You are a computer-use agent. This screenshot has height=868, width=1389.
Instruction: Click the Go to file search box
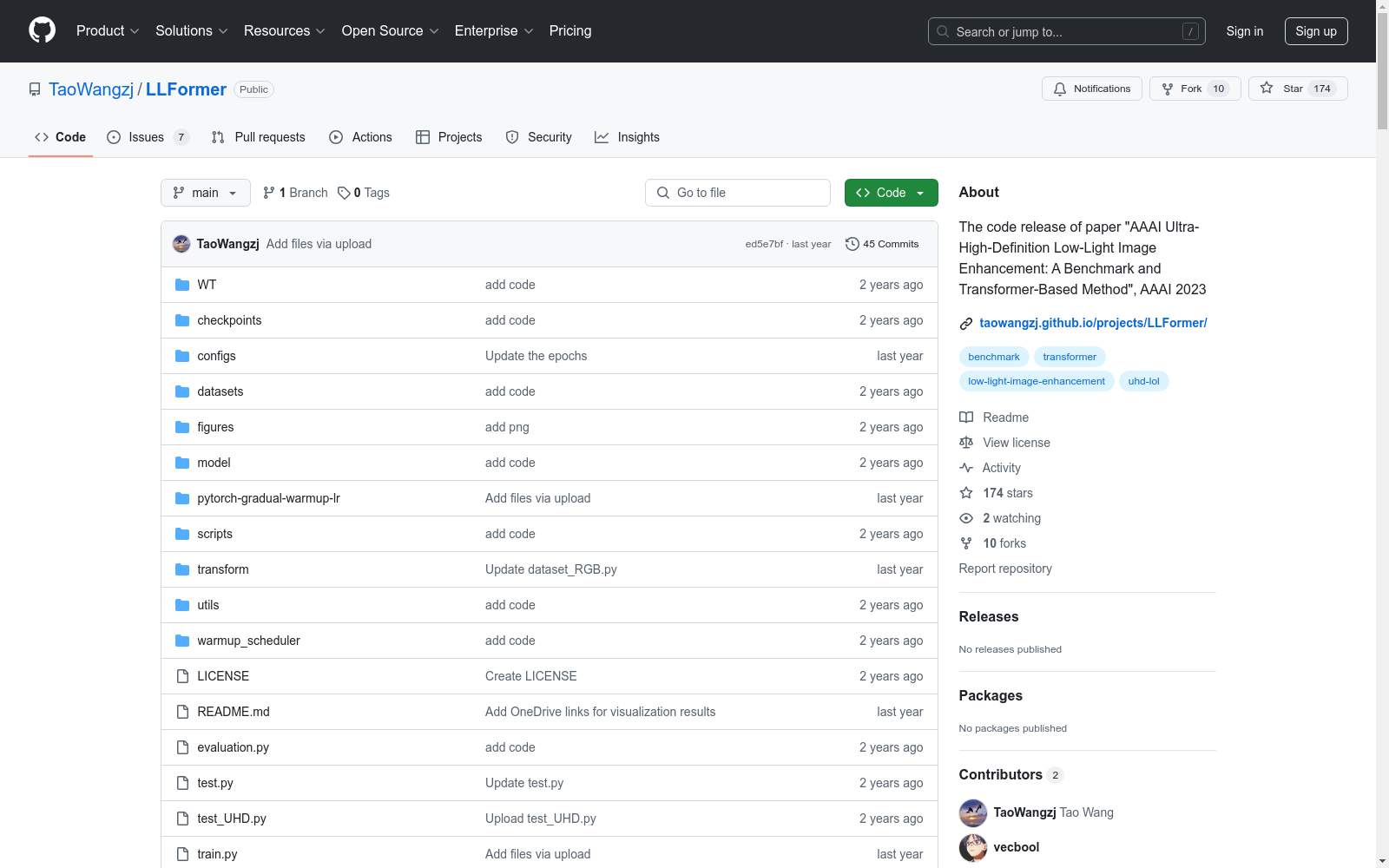point(738,193)
